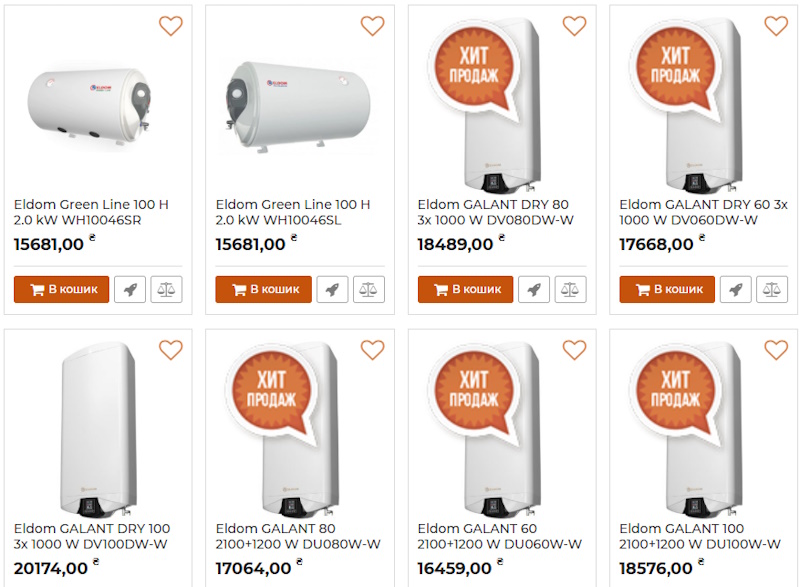Open Eldom GALANT DRY 100 DV100DW-W link
Viewport: 800px width, 587px height.
(x=92, y=536)
